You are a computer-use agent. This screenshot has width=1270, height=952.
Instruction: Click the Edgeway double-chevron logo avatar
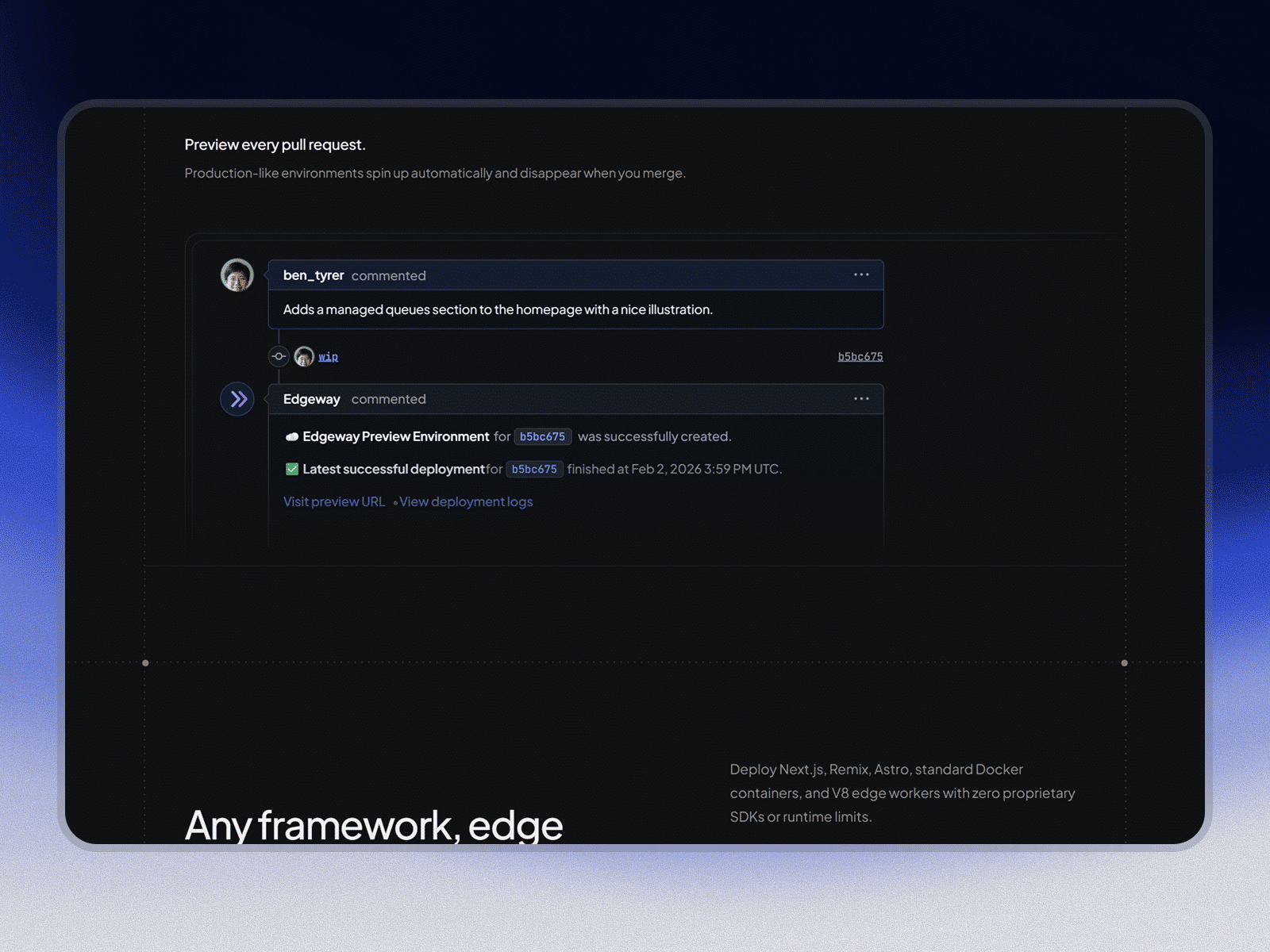pyautogui.click(x=237, y=399)
